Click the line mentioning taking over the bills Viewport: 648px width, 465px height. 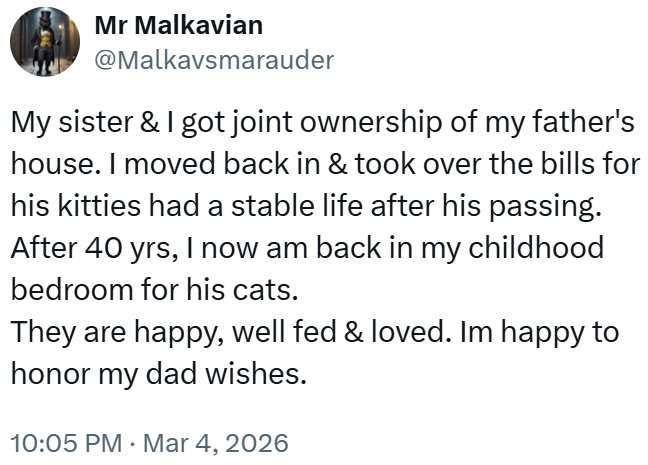[x=324, y=163]
